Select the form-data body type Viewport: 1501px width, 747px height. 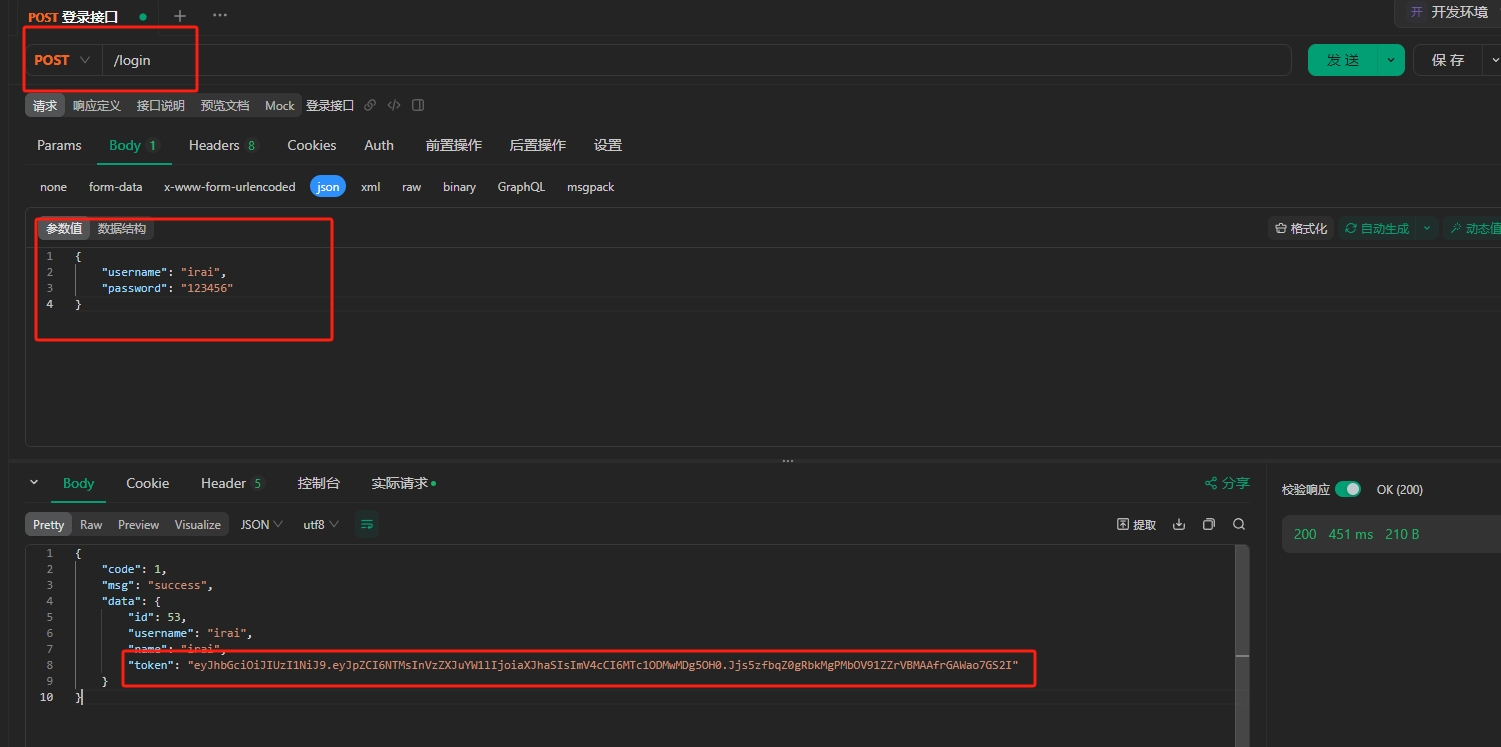point(115,187)
